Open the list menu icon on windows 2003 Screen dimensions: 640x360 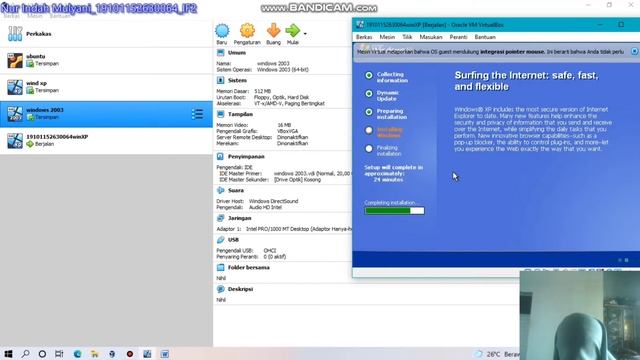pos(198,114)
